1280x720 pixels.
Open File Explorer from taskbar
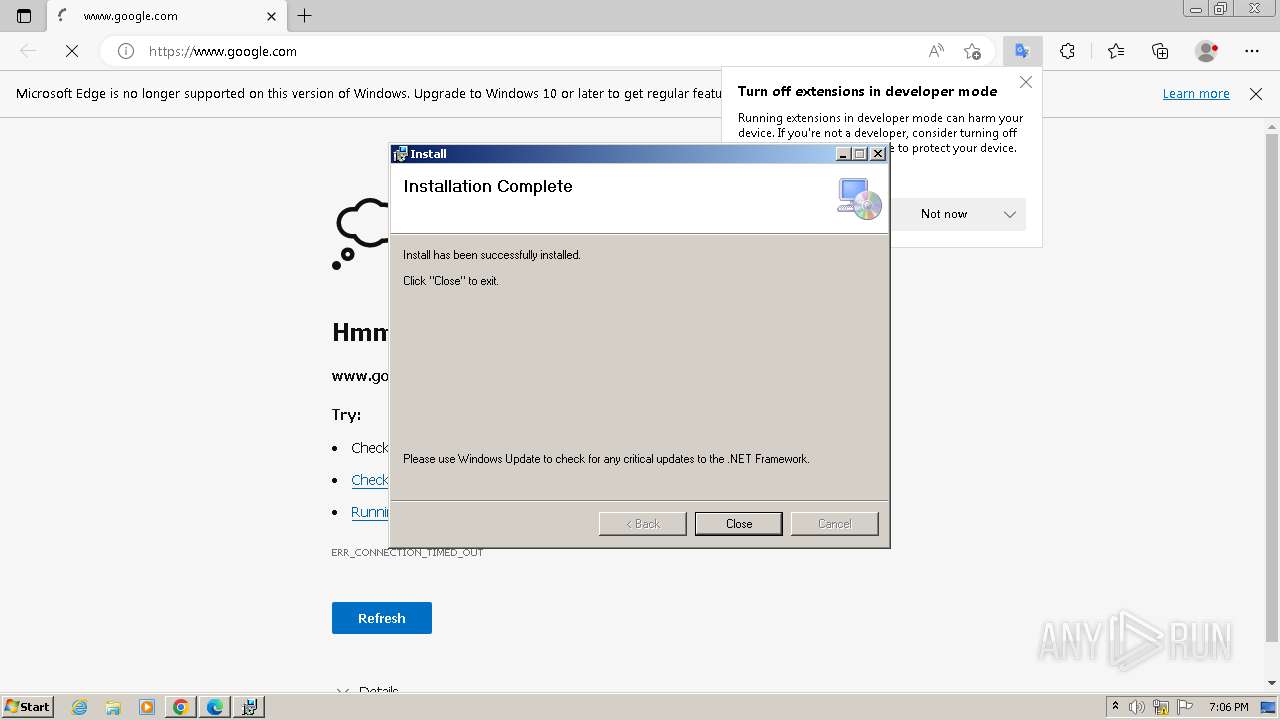tap(113, 707)
